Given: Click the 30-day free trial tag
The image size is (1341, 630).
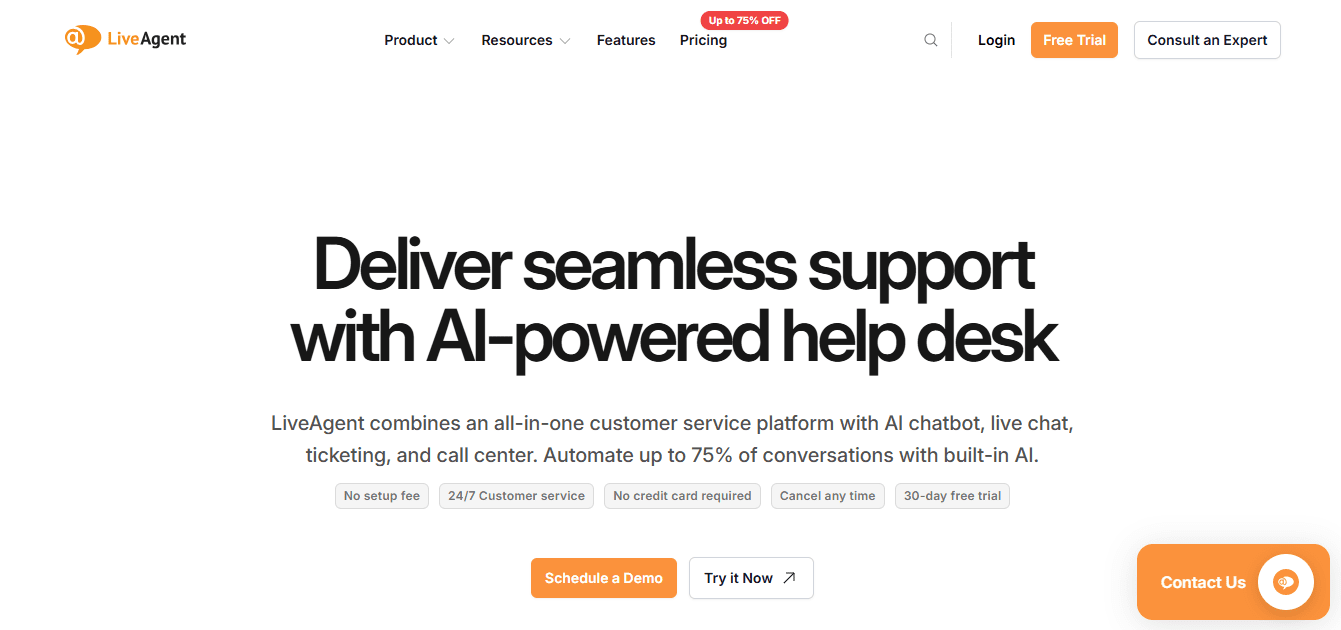Looking at the screenshot, I should coord(952,496).
